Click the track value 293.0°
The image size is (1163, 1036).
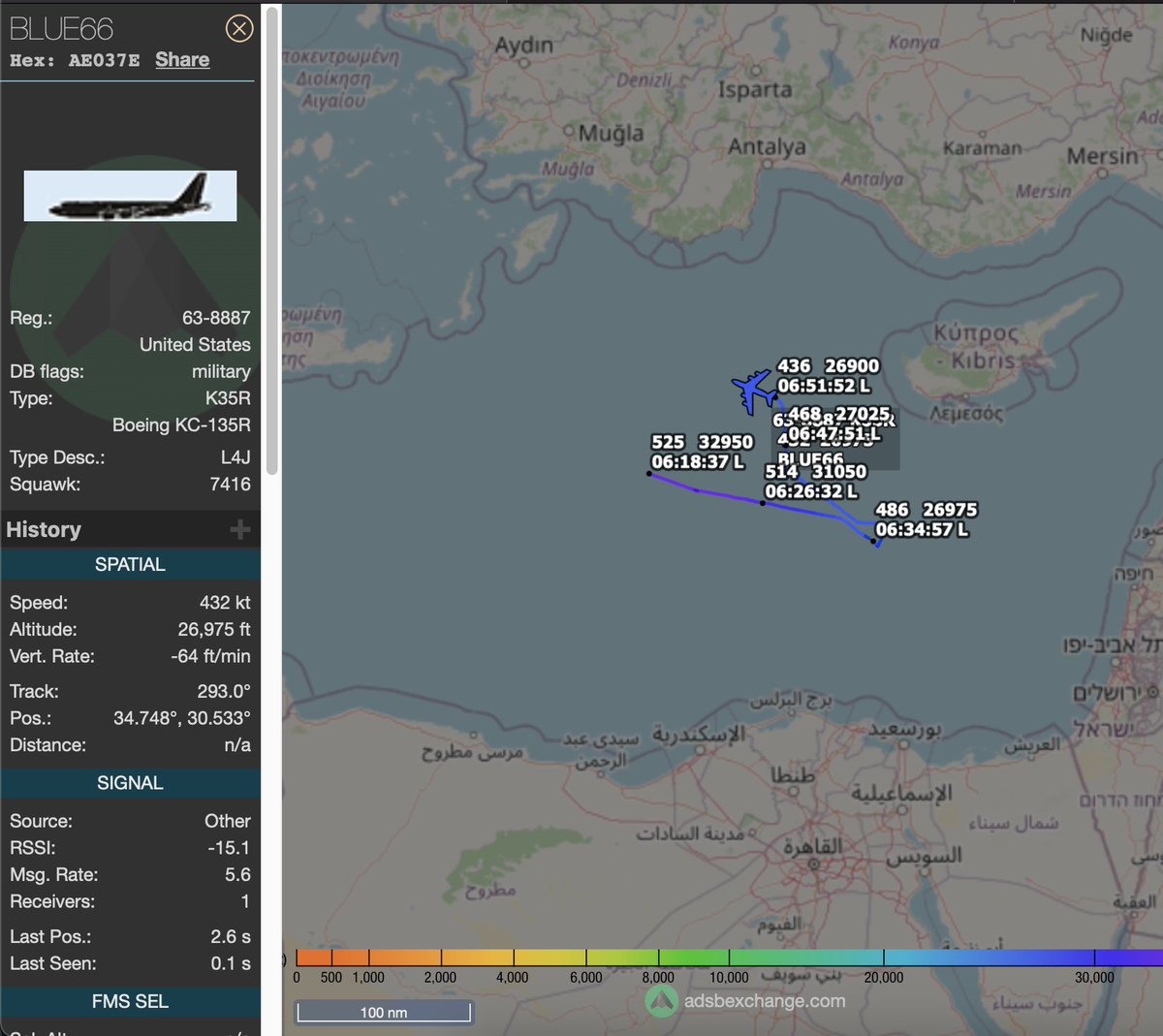tap(224, 692)
